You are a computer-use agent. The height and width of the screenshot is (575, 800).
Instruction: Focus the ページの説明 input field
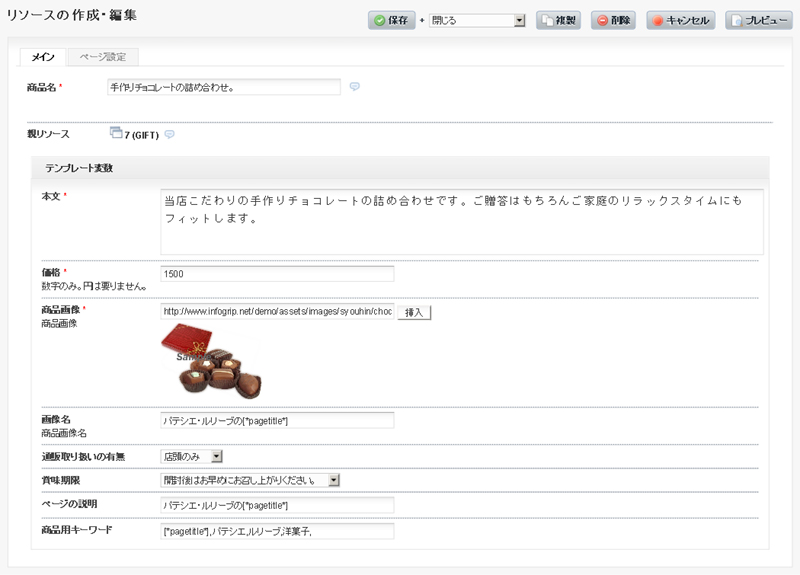(277, 505)
